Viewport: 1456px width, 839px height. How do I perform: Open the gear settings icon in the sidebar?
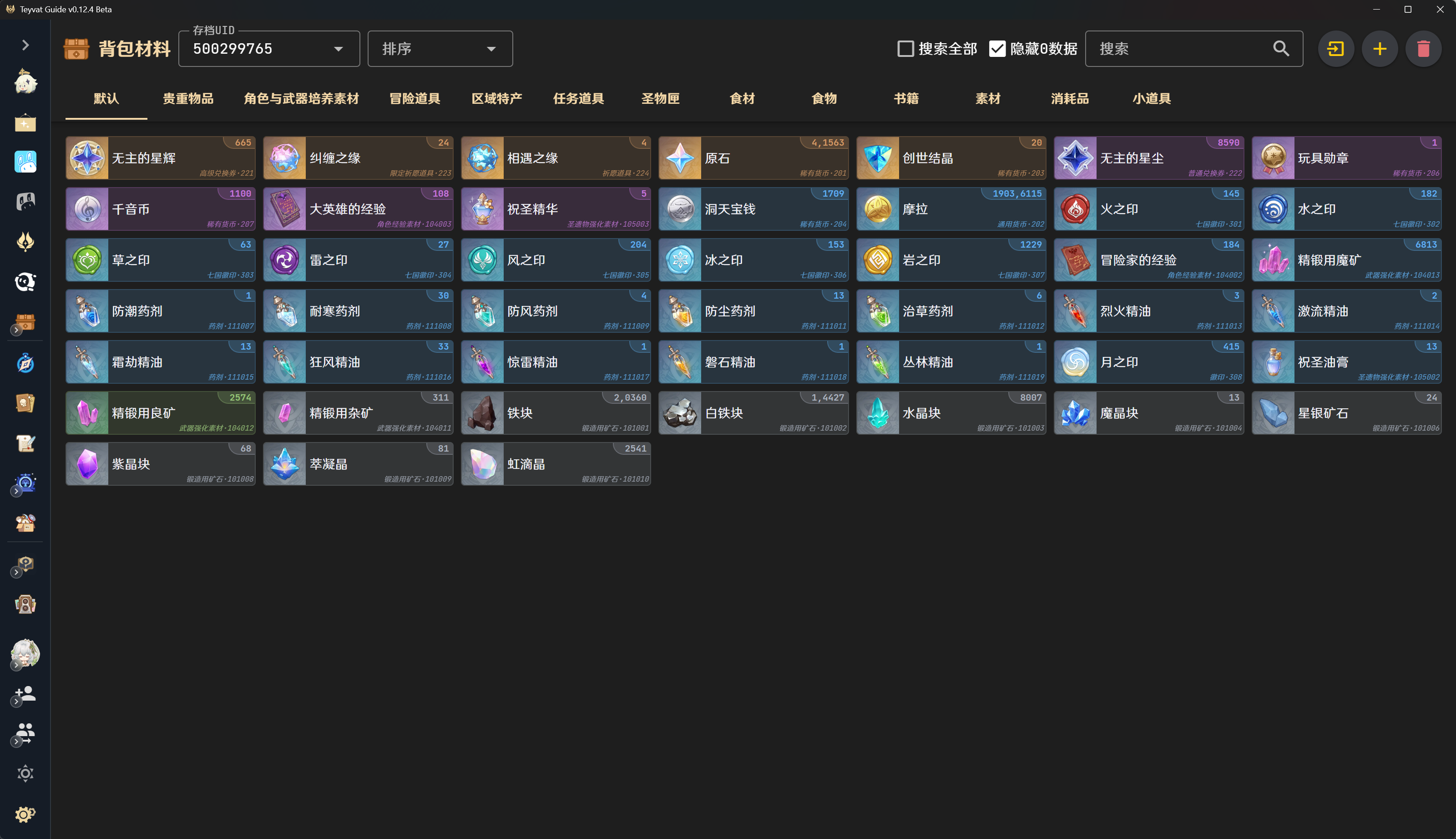(25, 814)
